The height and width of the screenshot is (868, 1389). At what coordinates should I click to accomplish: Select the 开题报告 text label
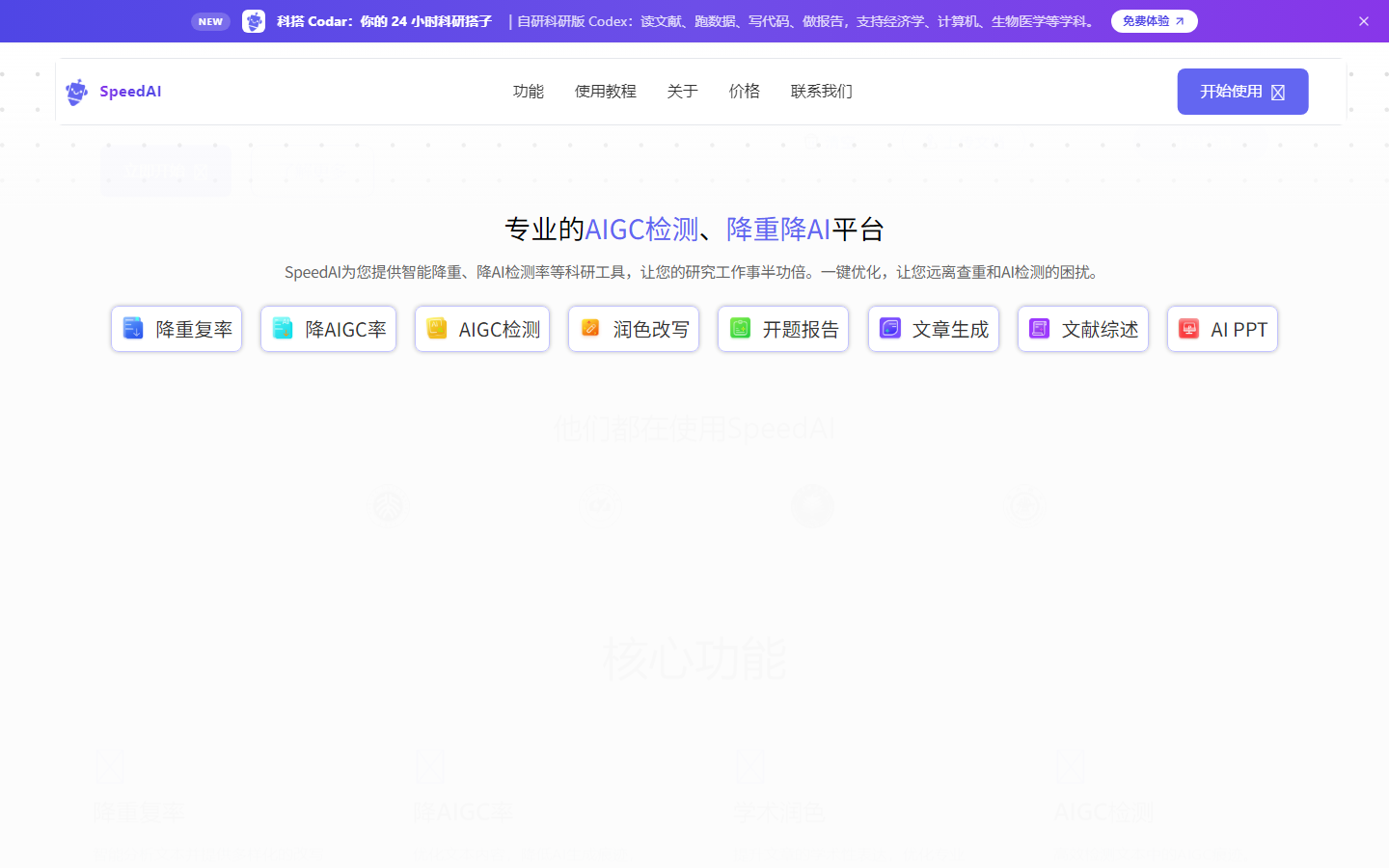(801, 330)
